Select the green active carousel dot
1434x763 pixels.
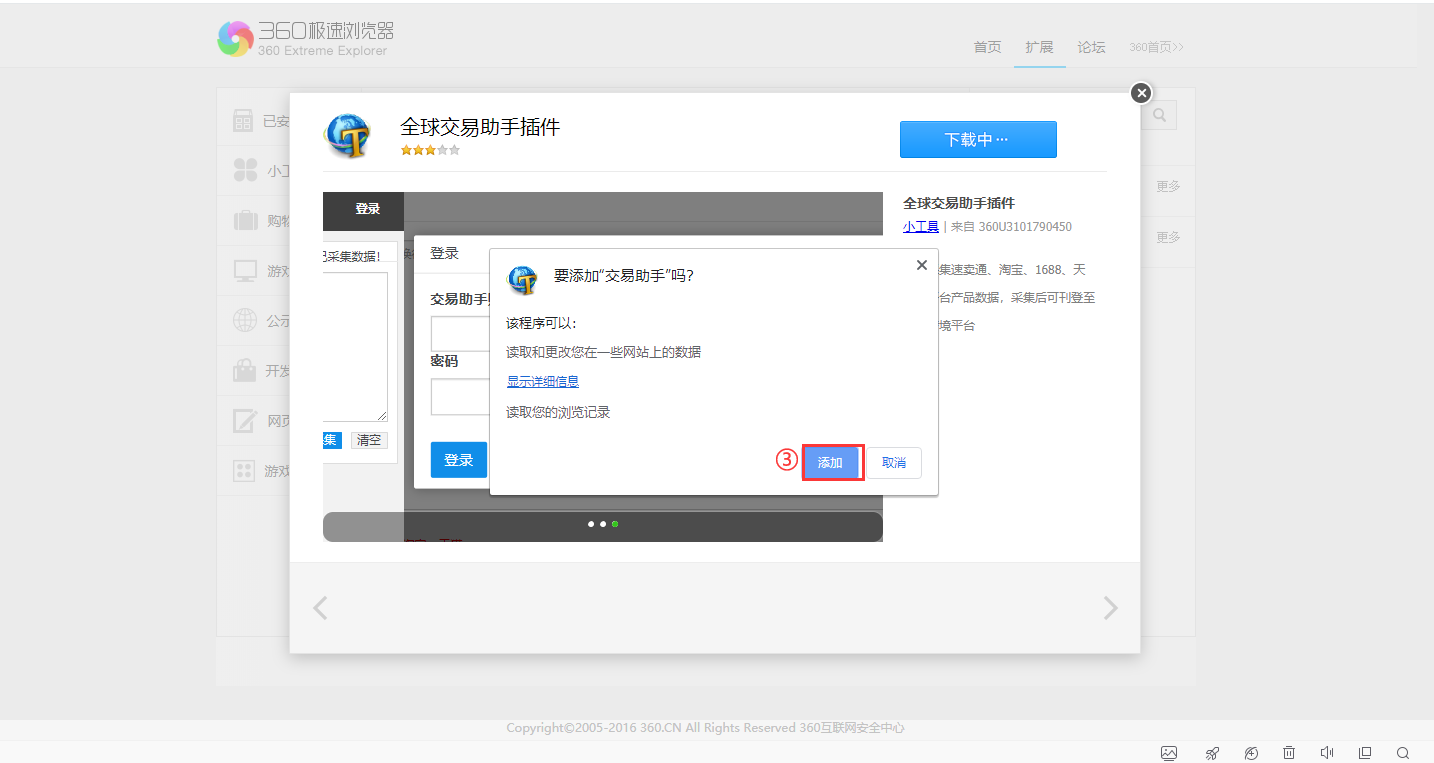point(615,524)
